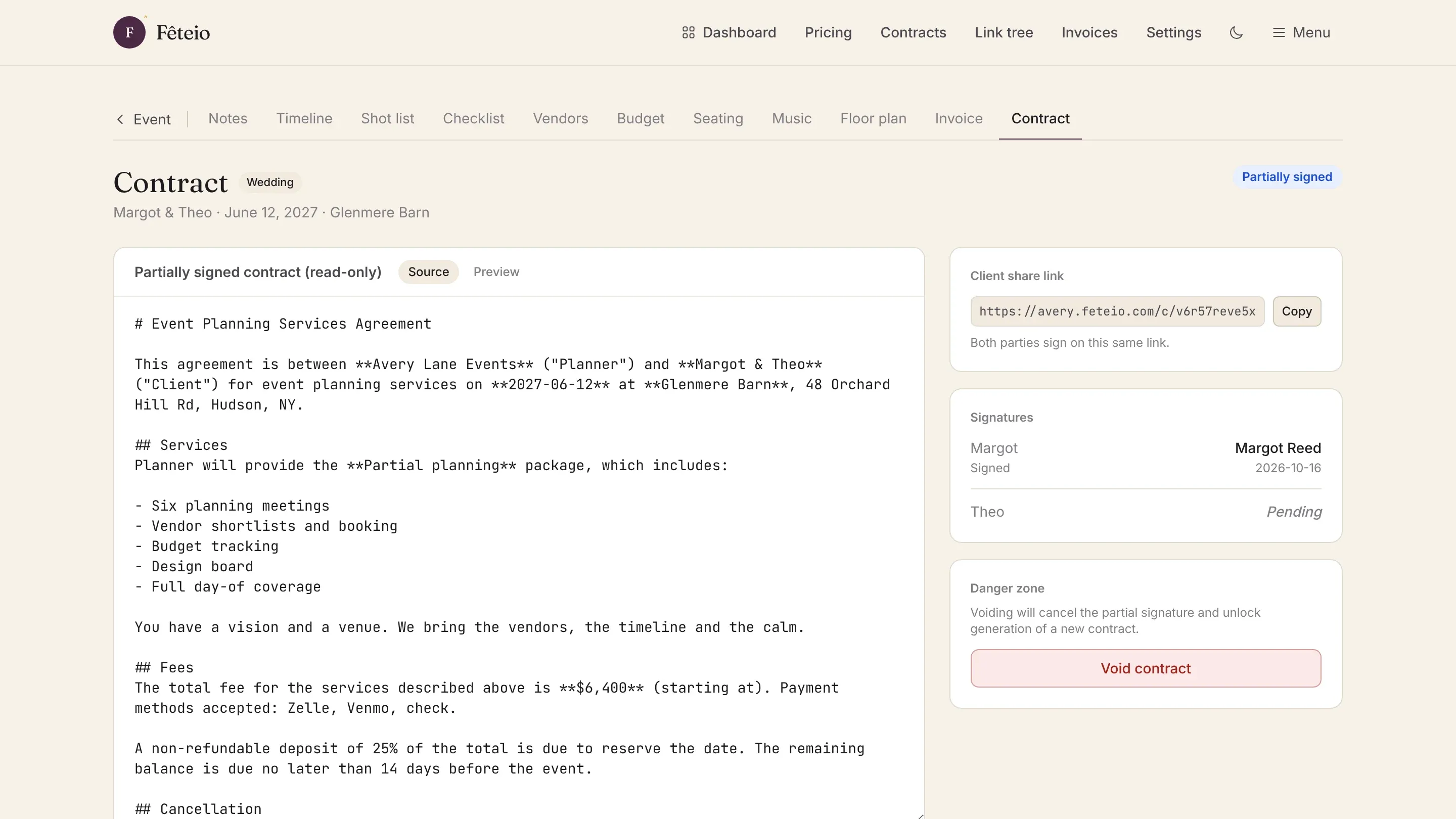The width and height of the screenshot is (1456, 819).
Task: Switch to the Invoice tab
Action: pyautogui.click(x=959, y=118)
